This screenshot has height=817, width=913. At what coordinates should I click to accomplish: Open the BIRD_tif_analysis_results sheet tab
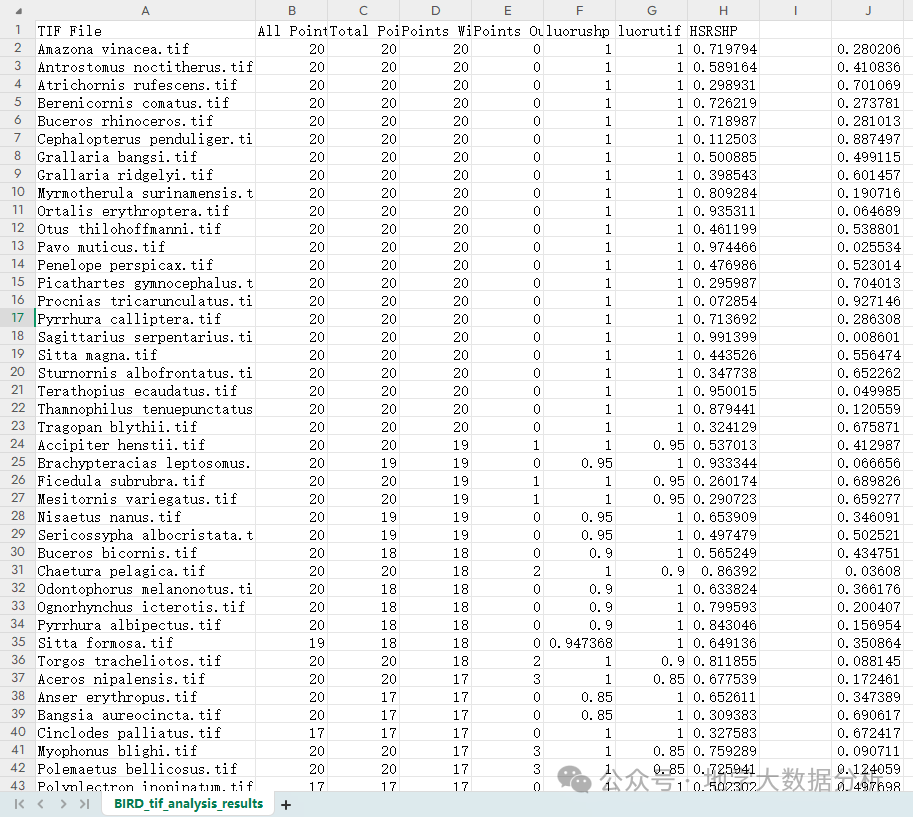[188, 804]
